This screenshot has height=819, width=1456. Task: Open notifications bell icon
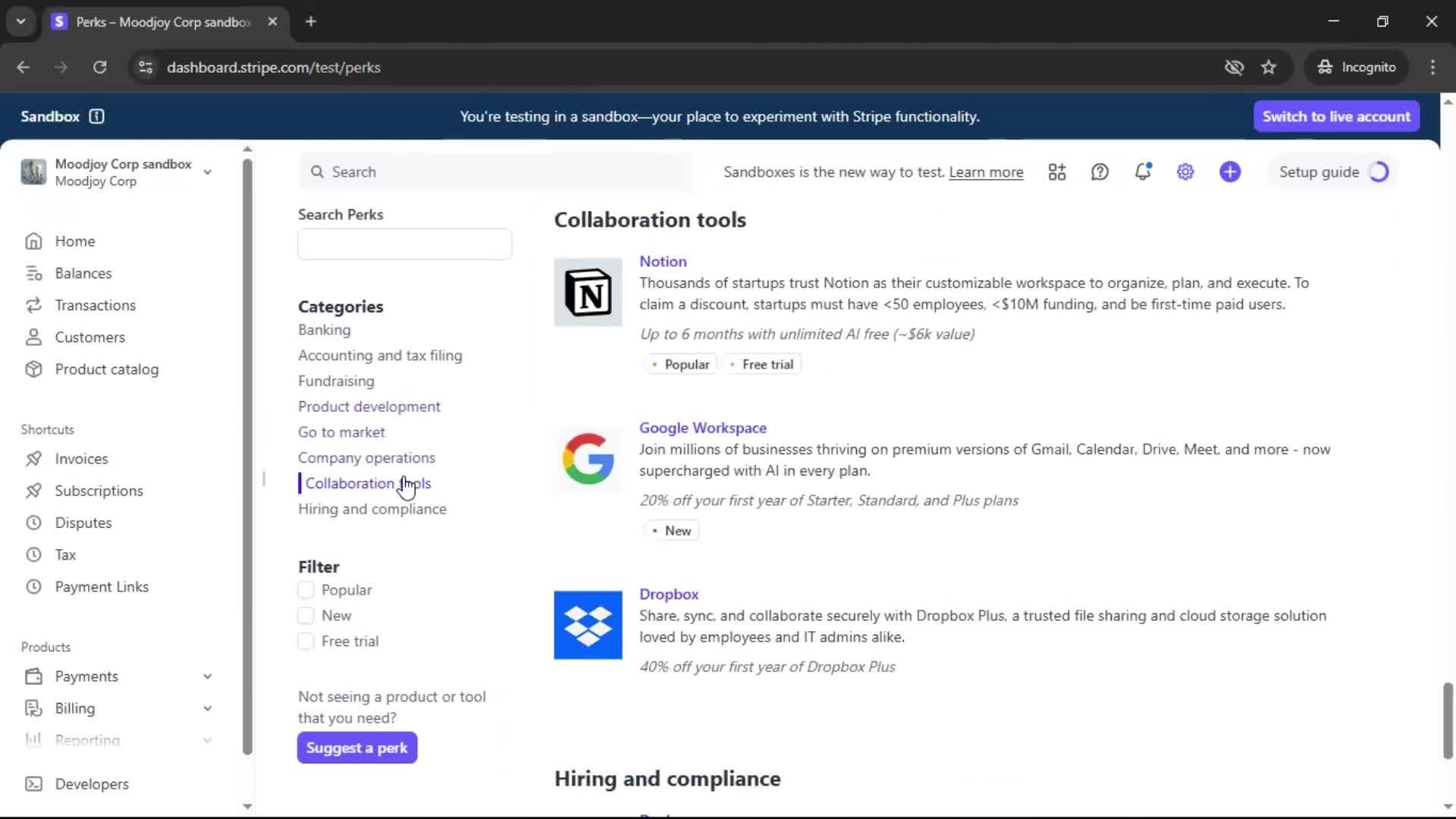[1143, 172]
